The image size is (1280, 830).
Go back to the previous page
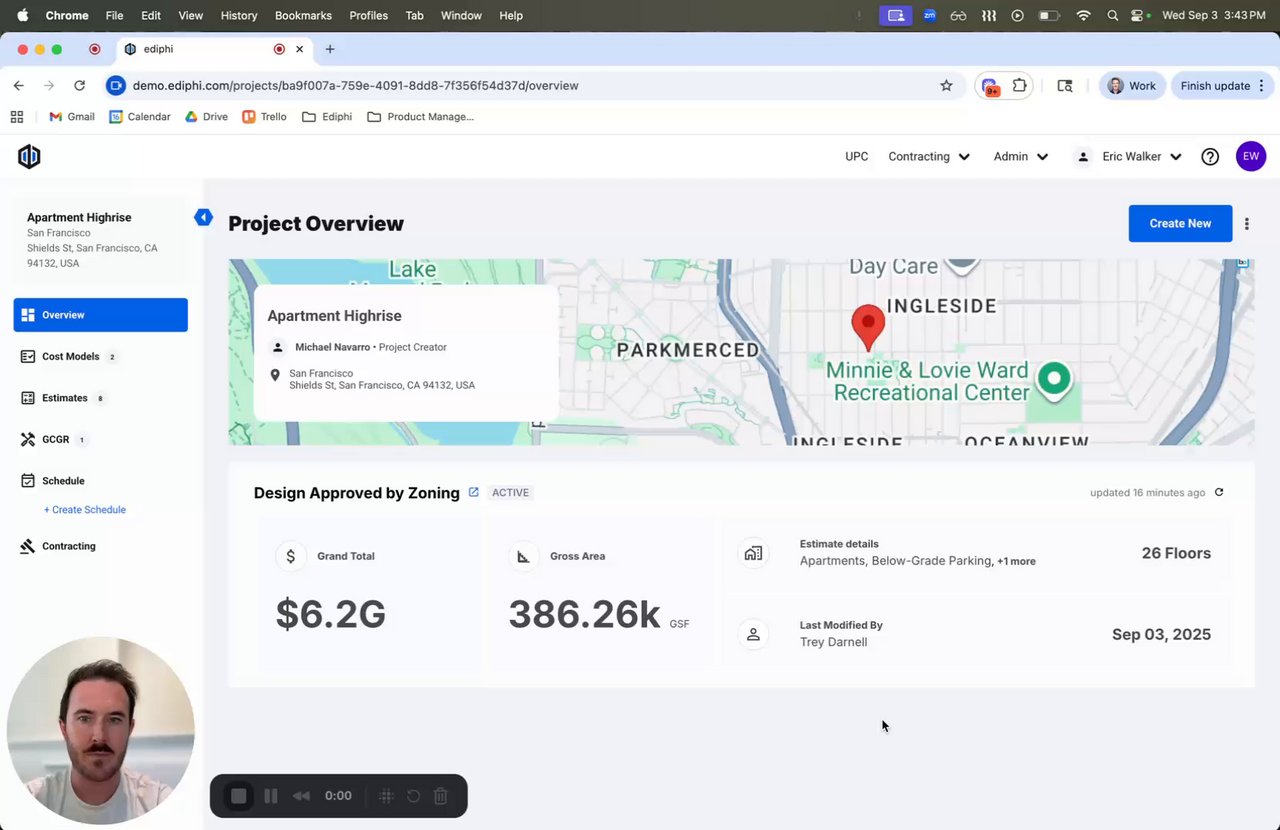coord(19,86)
